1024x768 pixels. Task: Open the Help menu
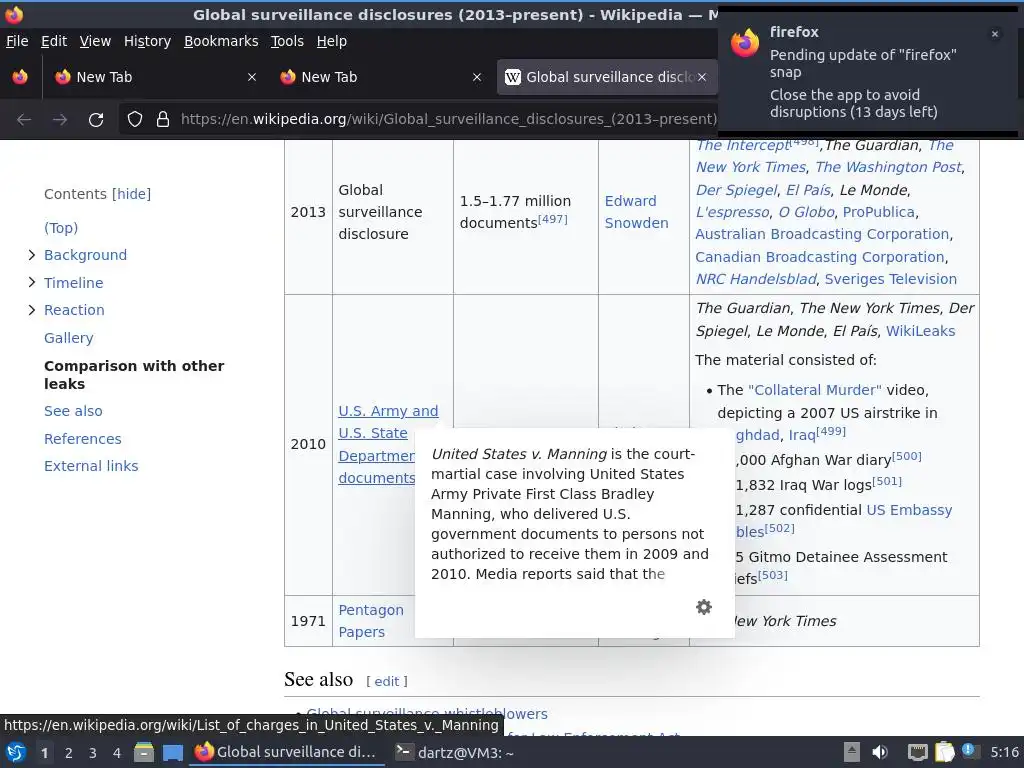tap(332, 41)
